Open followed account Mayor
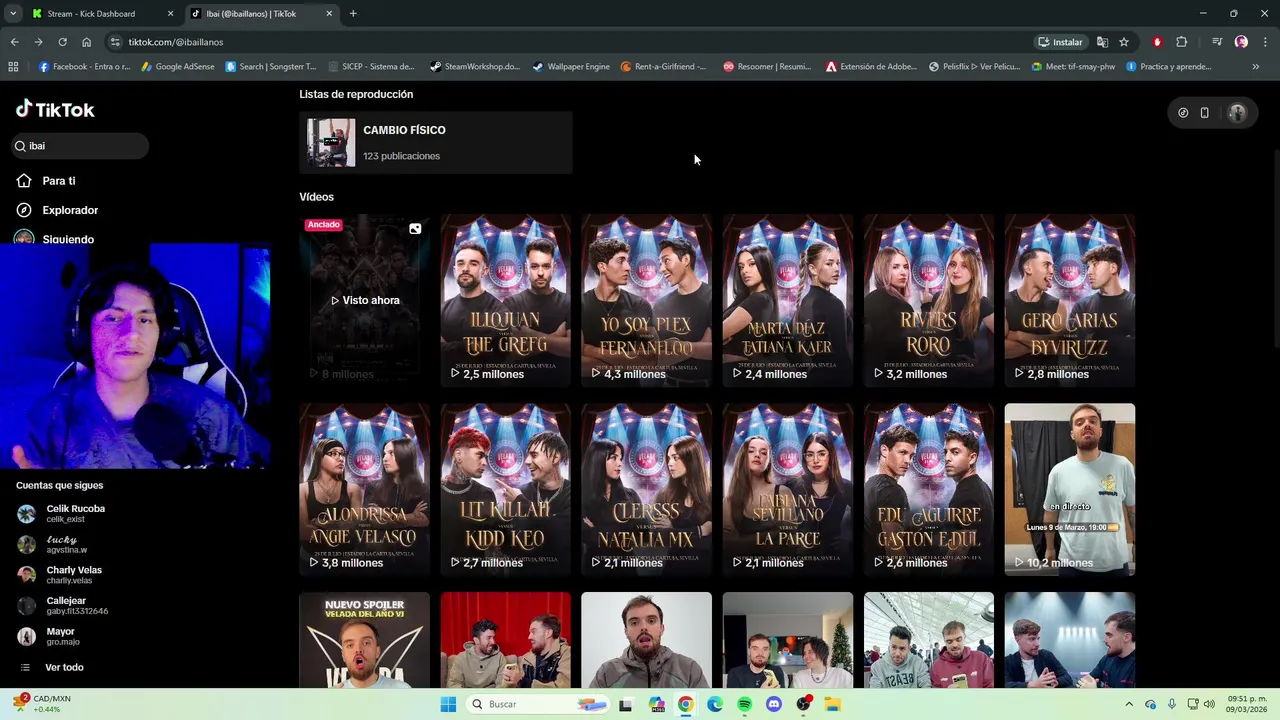Viewport: 1280px width, 720px height. (x=48, y=636)
